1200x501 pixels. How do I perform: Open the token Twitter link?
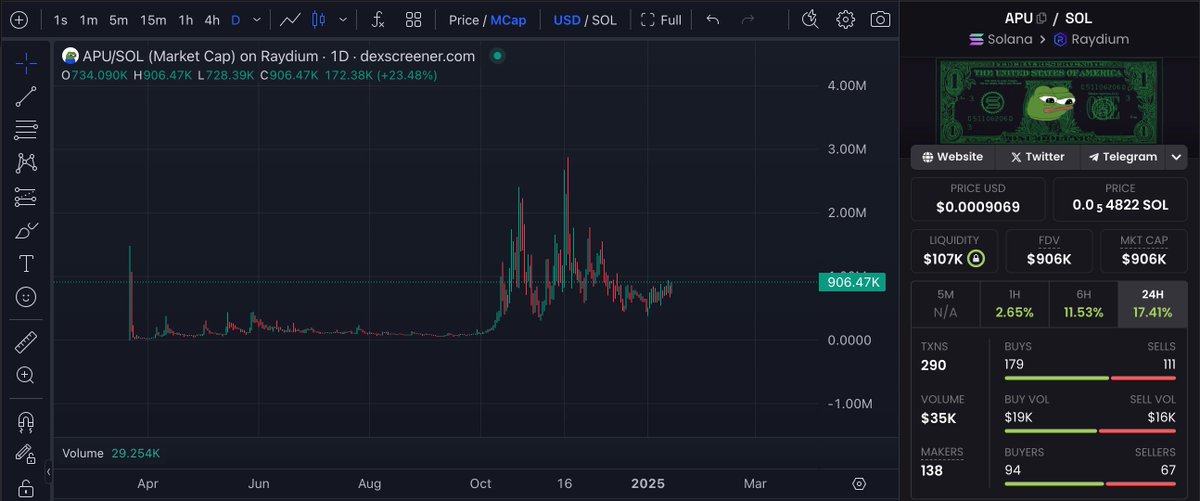pyautogui.click(x=1037, y=157)
